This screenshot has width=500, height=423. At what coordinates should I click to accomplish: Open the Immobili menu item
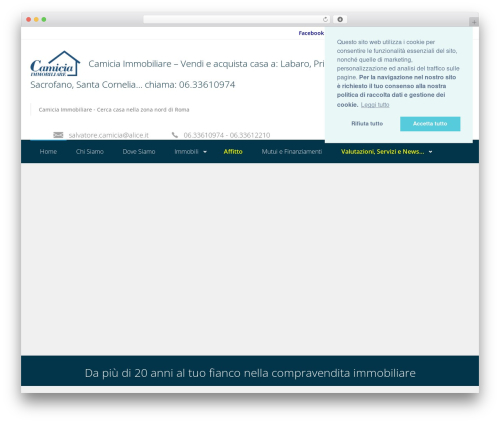pyautogui.click(x=186, y=152)
